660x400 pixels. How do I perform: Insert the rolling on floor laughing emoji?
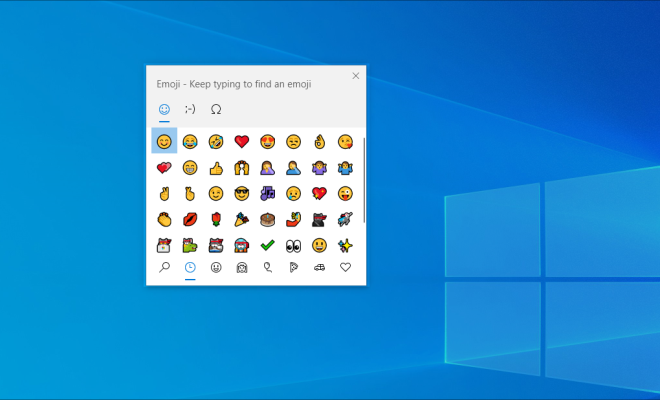coord(216,141)
